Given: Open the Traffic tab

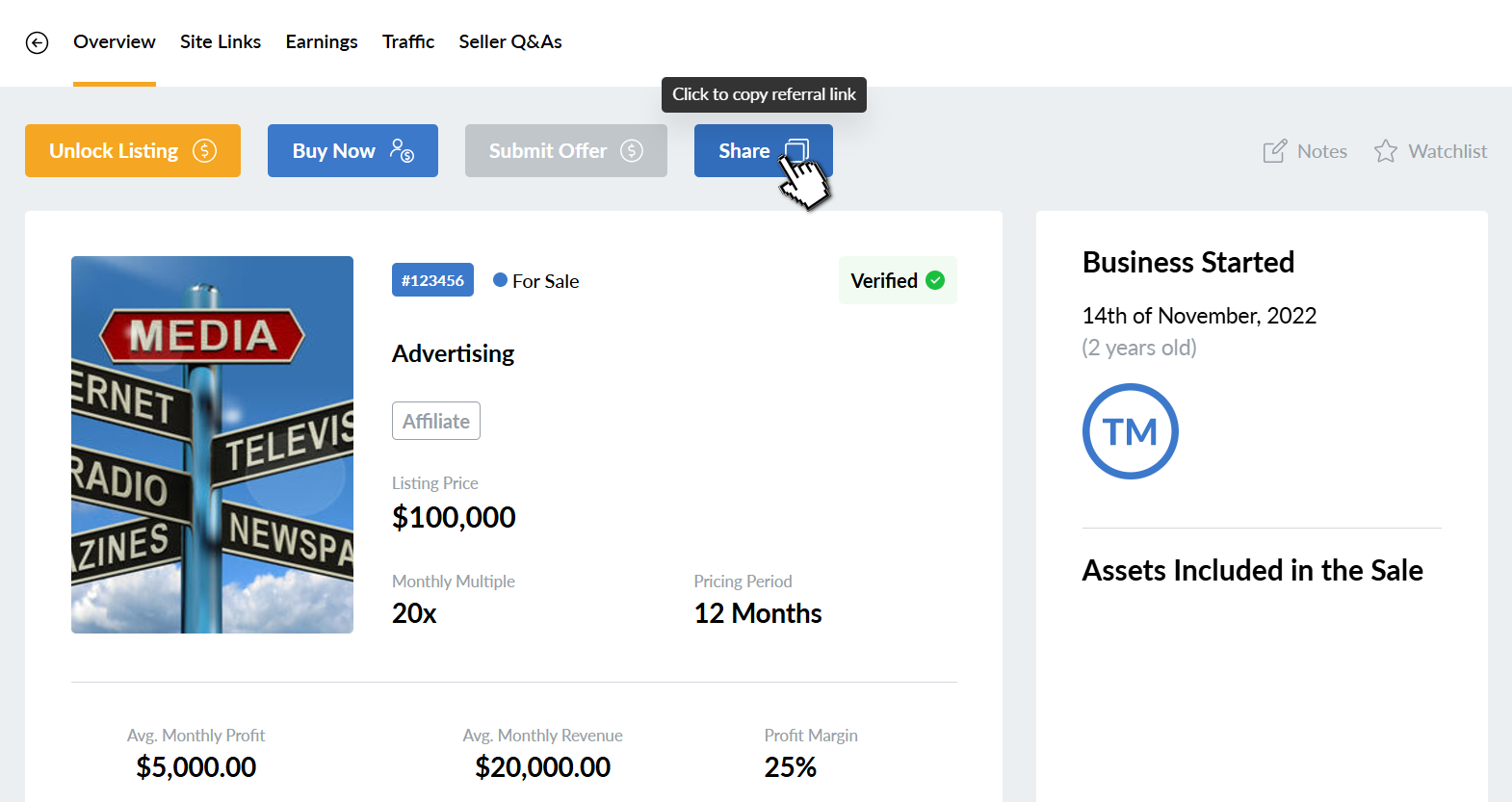Looking at the screenshot, I should click(x=408, y=42).
